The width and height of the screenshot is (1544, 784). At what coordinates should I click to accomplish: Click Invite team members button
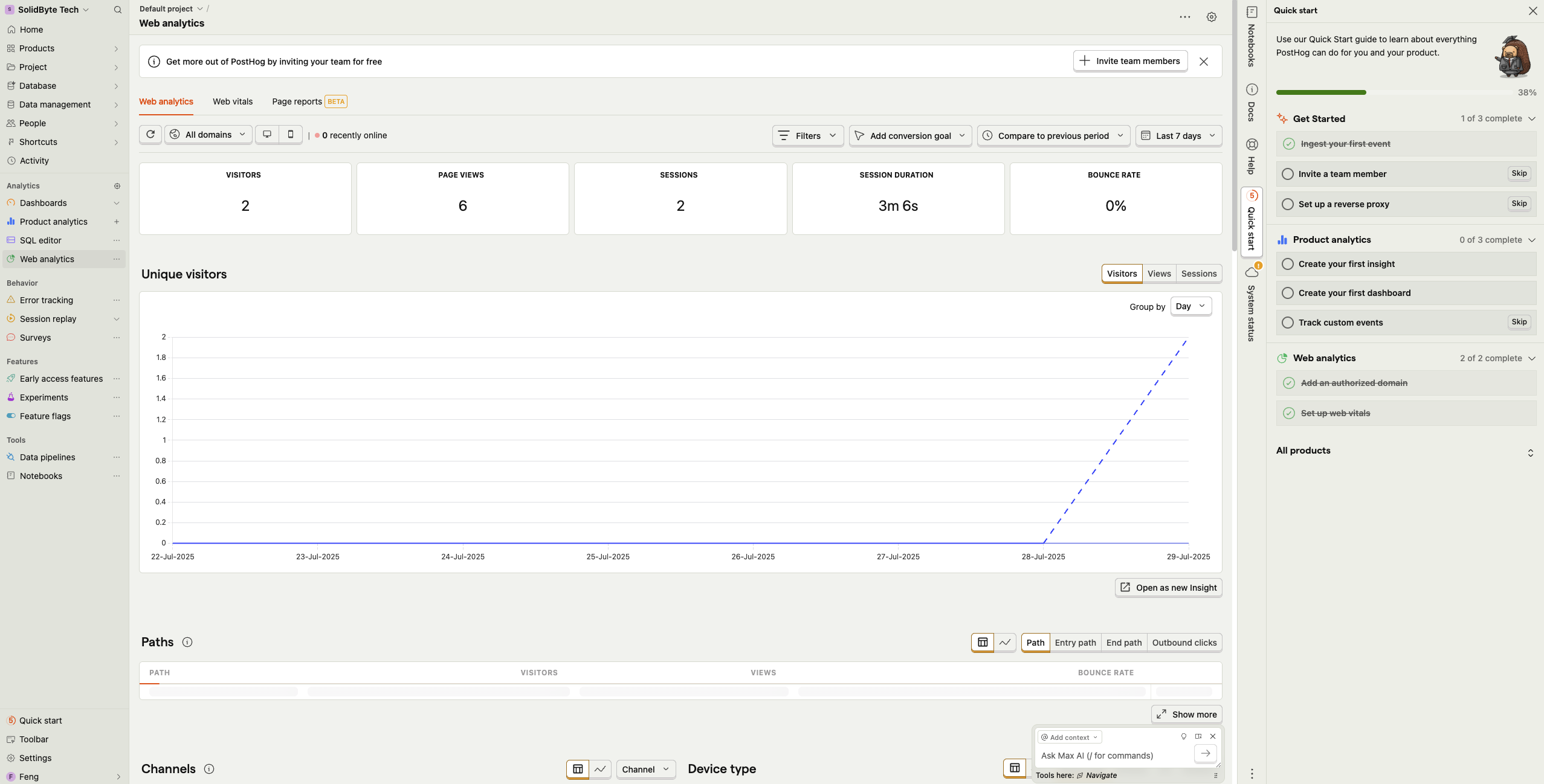pos(1129,61)
